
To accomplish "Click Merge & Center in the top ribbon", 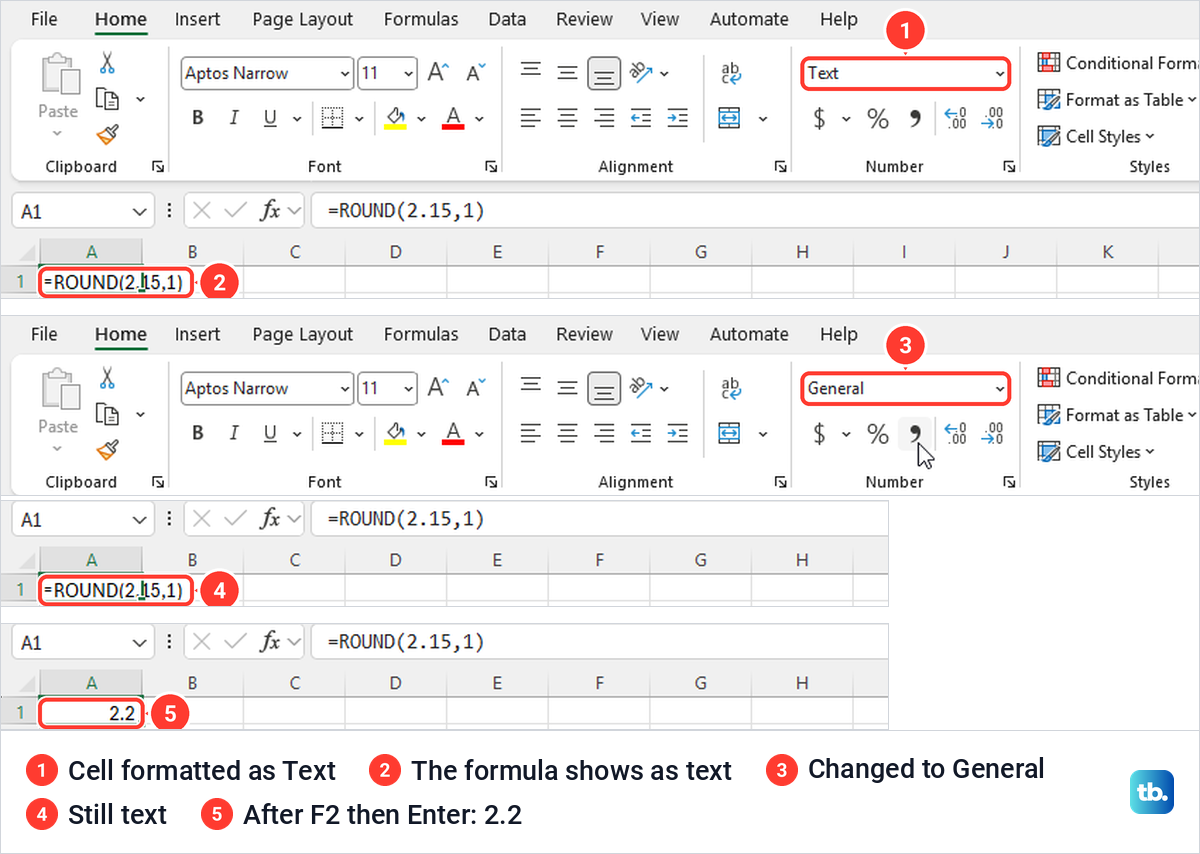I will click(x=731, y=118).
